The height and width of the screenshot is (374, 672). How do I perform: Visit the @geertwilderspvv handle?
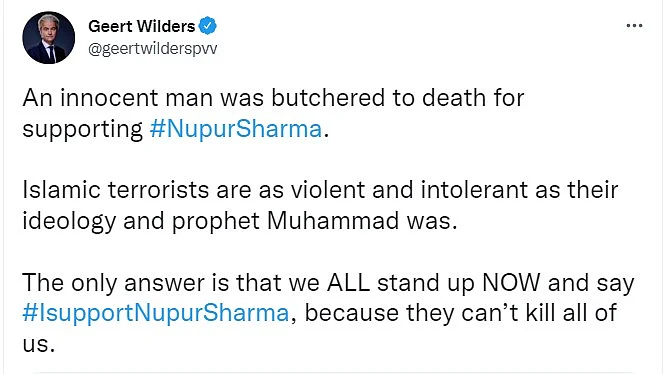[x=153, y=48]
